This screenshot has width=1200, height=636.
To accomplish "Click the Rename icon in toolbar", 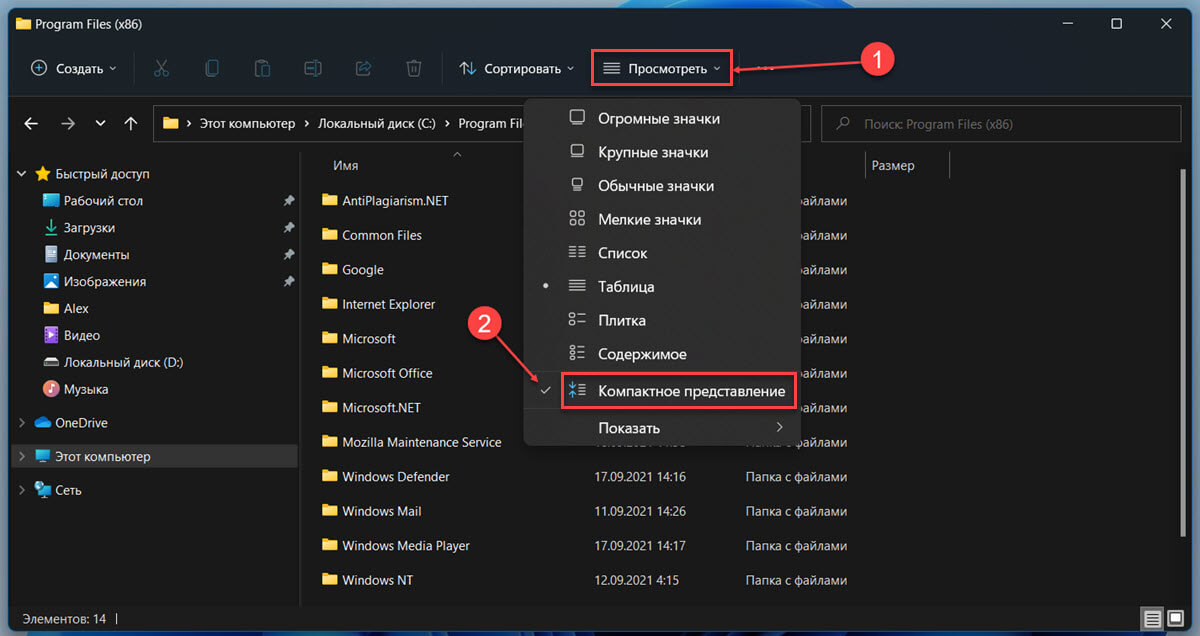I will tap(313, 68).
